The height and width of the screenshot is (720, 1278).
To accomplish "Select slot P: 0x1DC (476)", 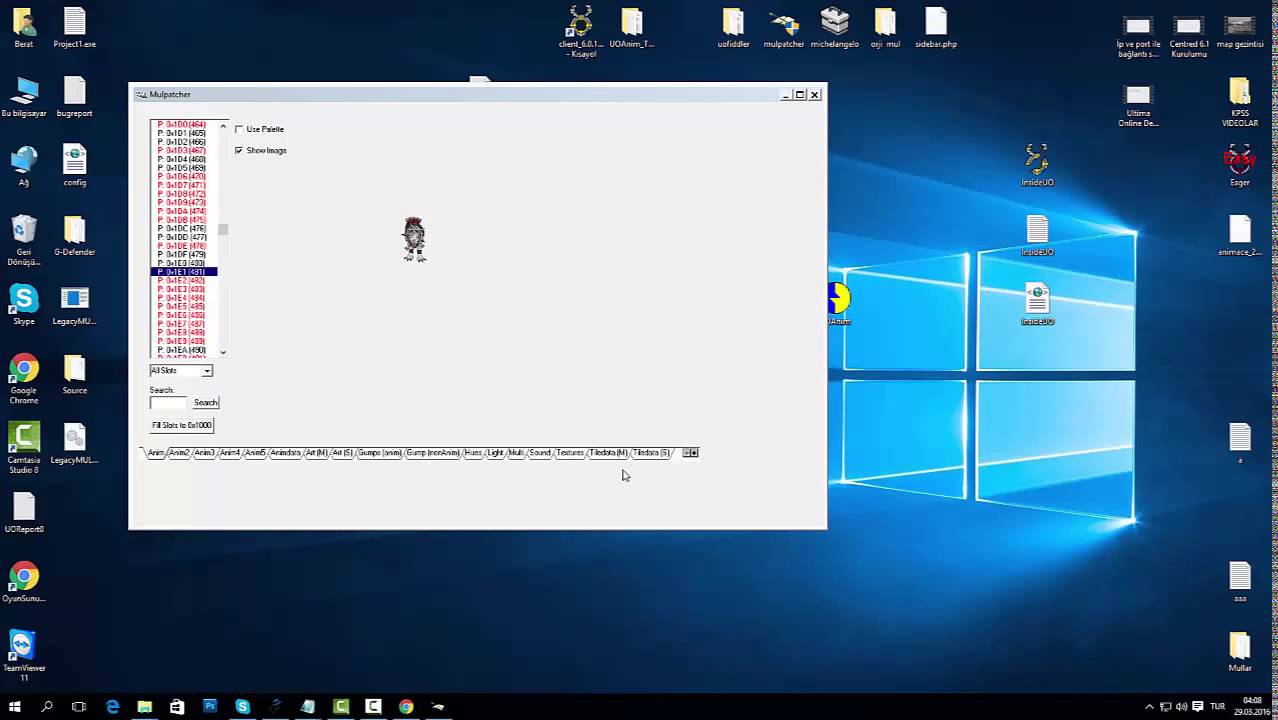I will tap(182, 229).
